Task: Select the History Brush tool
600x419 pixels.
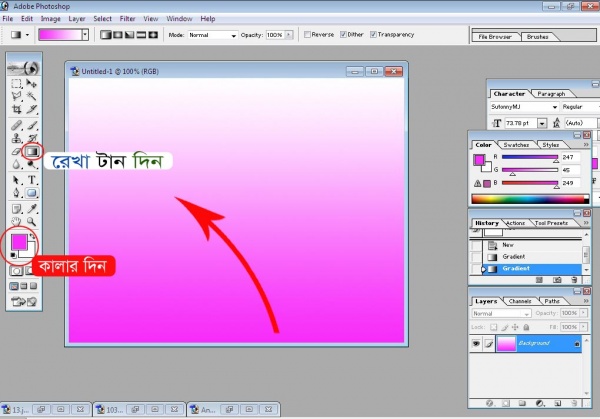Action: pos(32,138)
